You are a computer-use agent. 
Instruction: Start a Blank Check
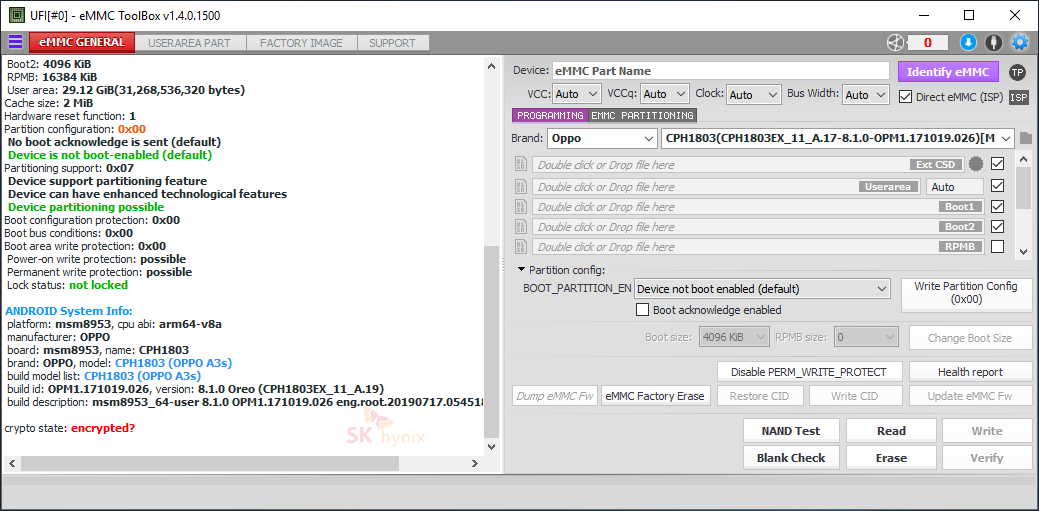791,458
